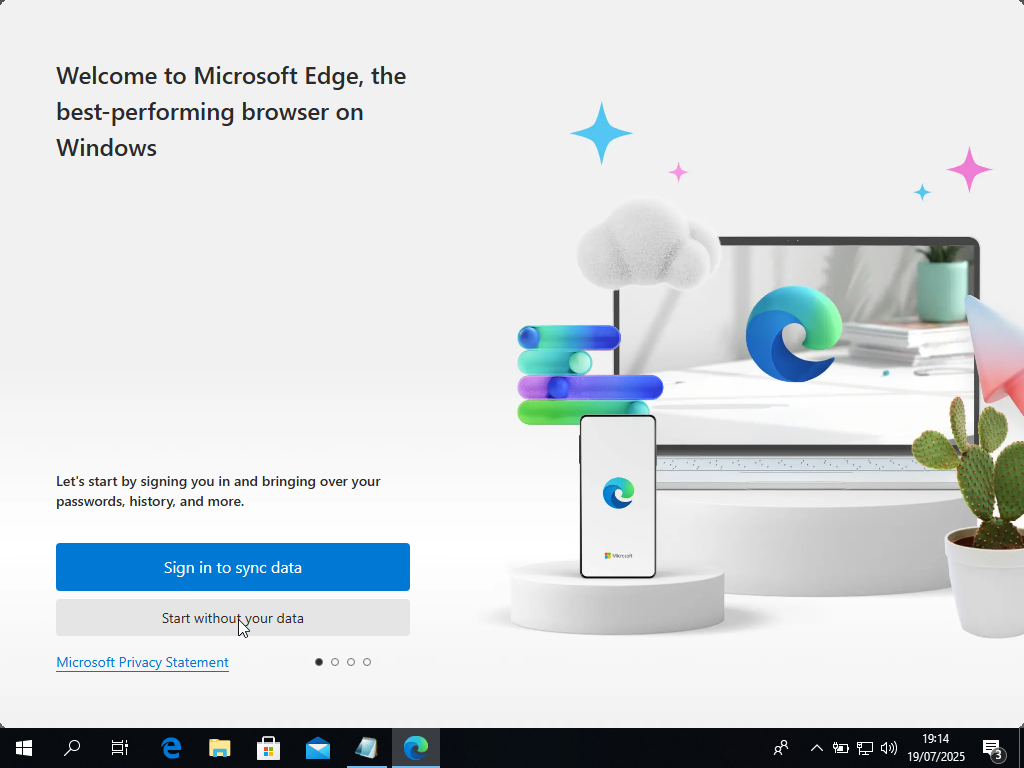Click the battery status icon
Image resolution: width=1024 pixels, height=768 pixels.
point(840,747)
